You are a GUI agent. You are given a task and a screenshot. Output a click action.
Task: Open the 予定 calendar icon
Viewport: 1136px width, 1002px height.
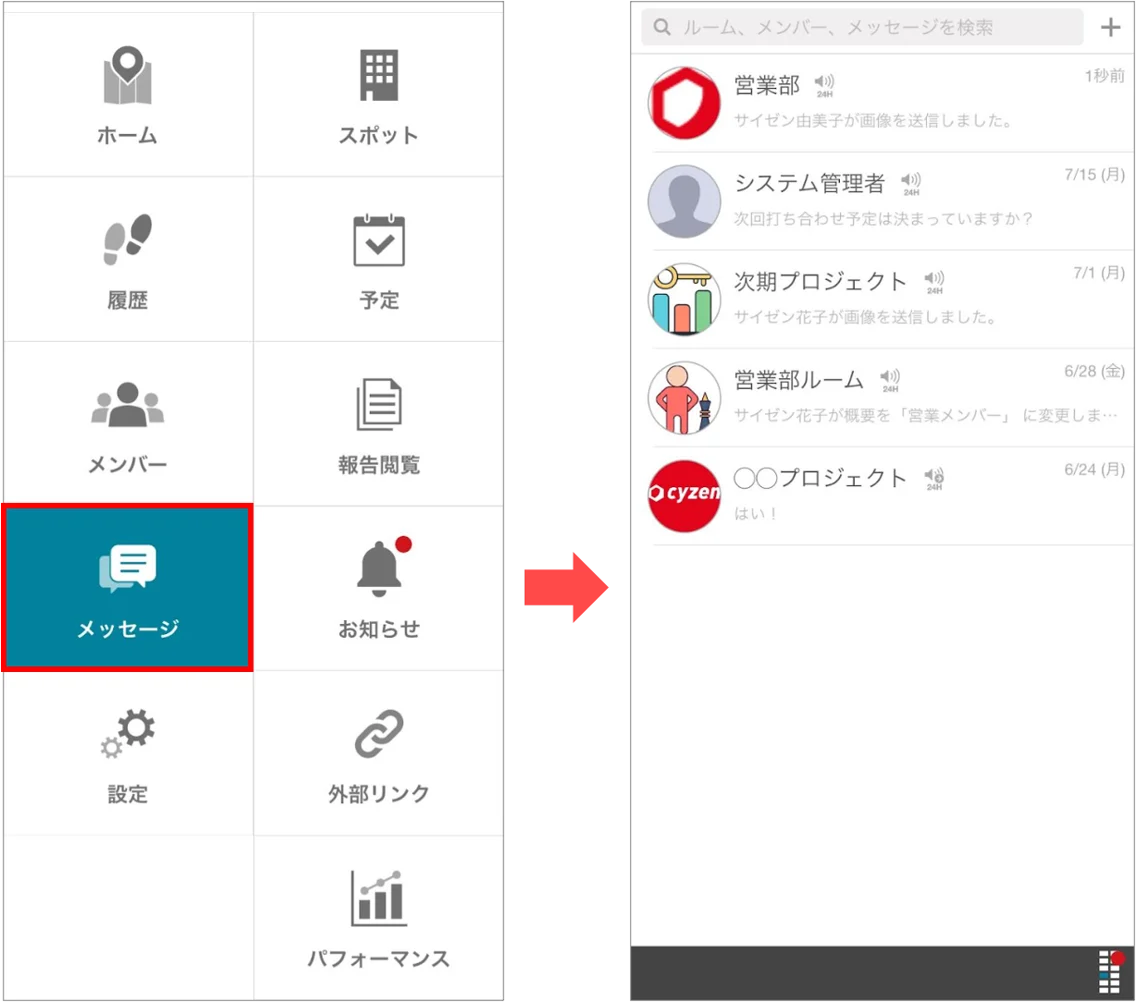click(379, 241)
